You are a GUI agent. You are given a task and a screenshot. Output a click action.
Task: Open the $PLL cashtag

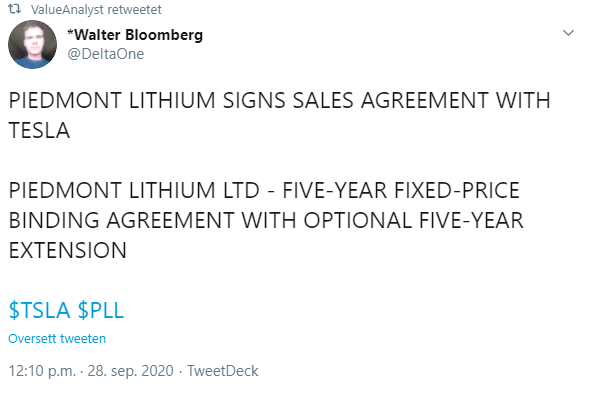pyautogui.click(x=101, y=310)
